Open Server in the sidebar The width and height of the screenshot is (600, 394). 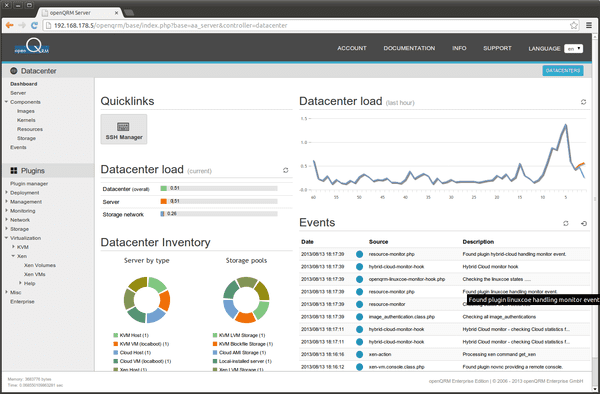(x=18, y=93)
